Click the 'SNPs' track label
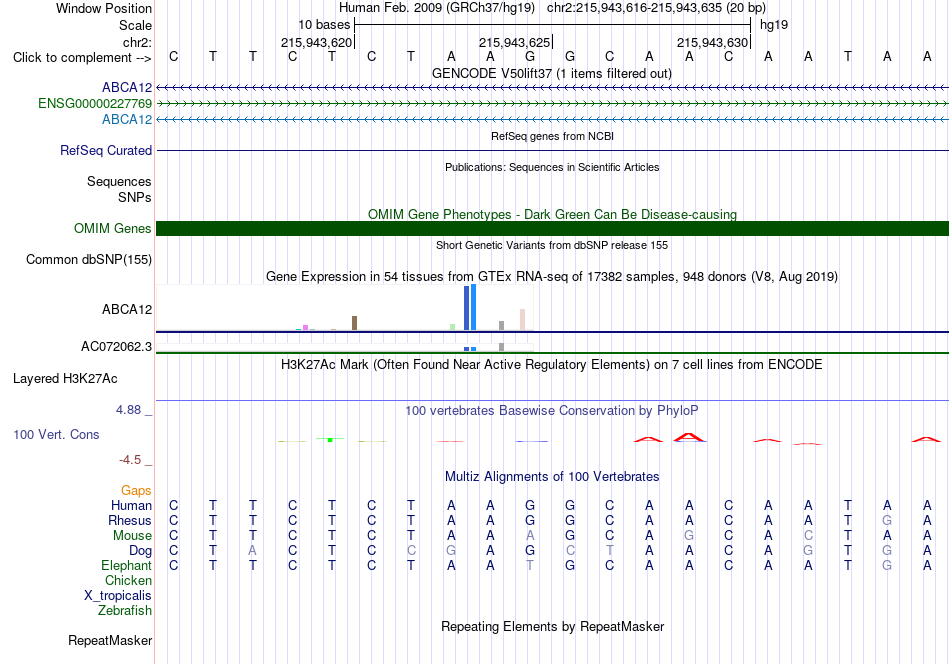Screen dimensions: 950x664 [135, 198]
